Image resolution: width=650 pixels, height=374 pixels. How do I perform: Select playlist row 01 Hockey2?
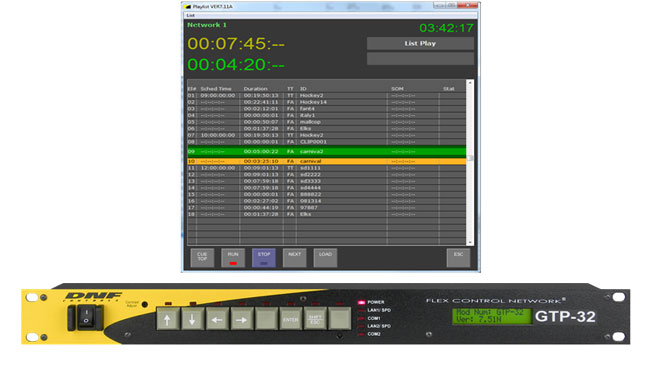pyautogui.click(x=327, y=95)
